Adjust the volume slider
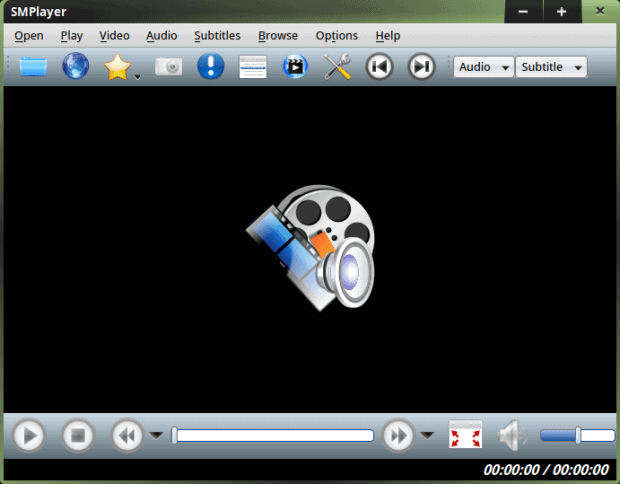 click(x=578, y=435)
